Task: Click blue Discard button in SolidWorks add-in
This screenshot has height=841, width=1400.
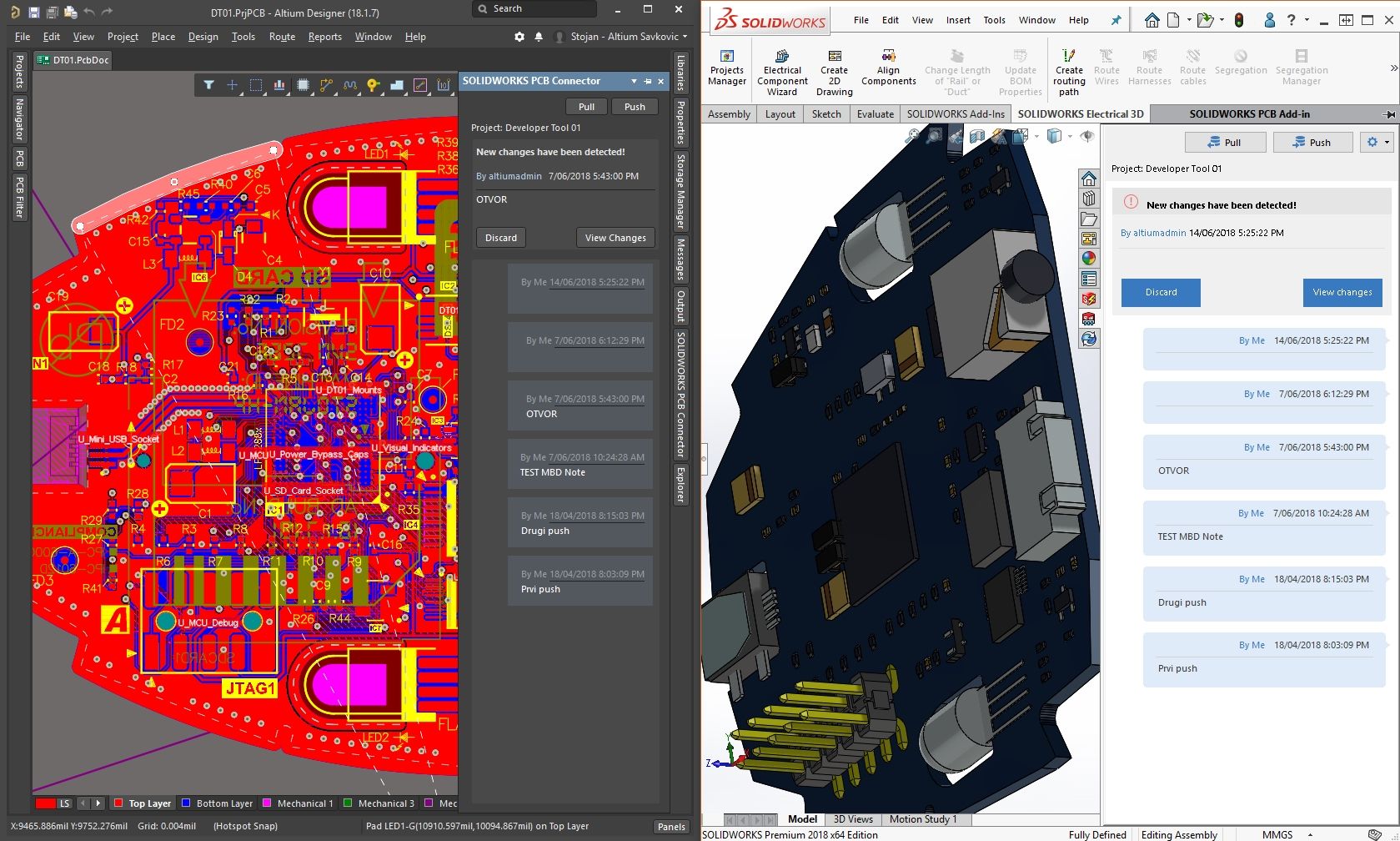Action: (1161, 292)
